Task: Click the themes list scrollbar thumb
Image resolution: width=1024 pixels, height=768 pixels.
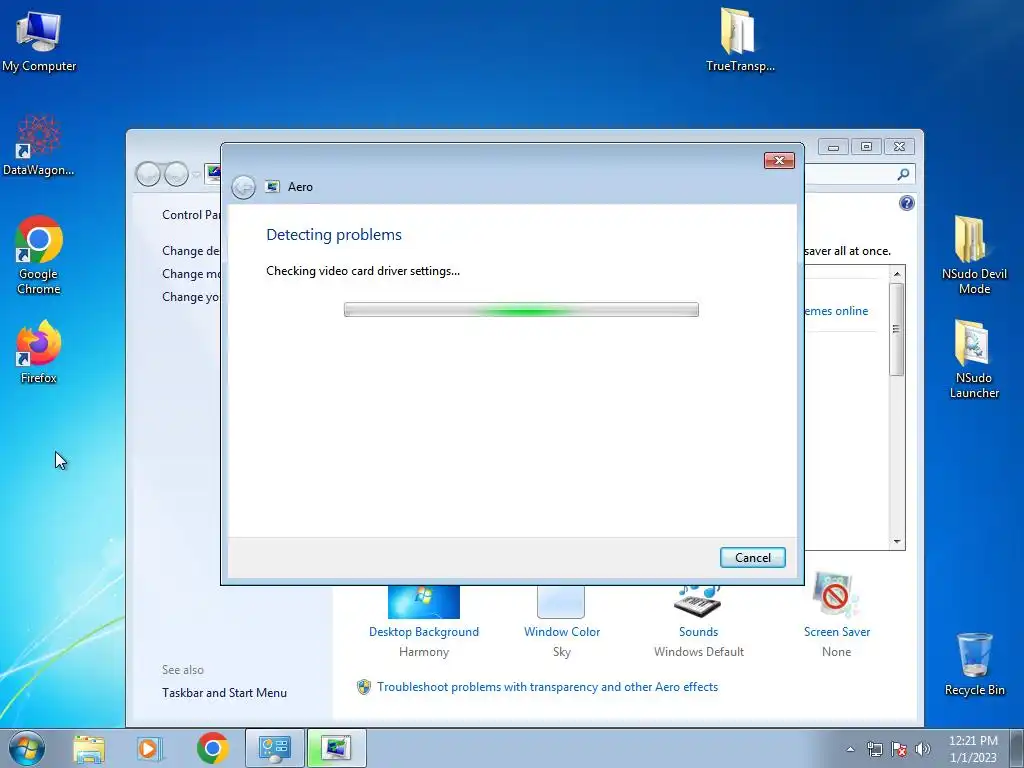Action: (897, 329)
